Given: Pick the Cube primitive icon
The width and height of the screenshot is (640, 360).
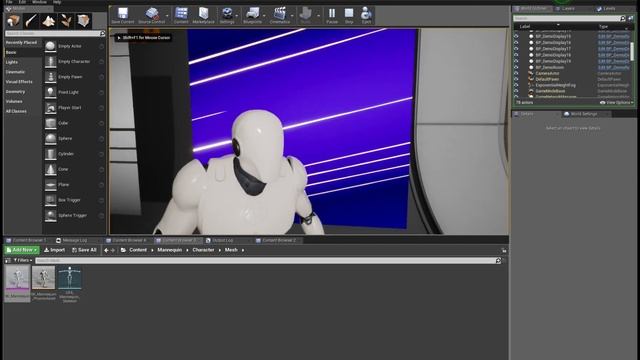Looking at the screenshot, I should coord(51,123).
